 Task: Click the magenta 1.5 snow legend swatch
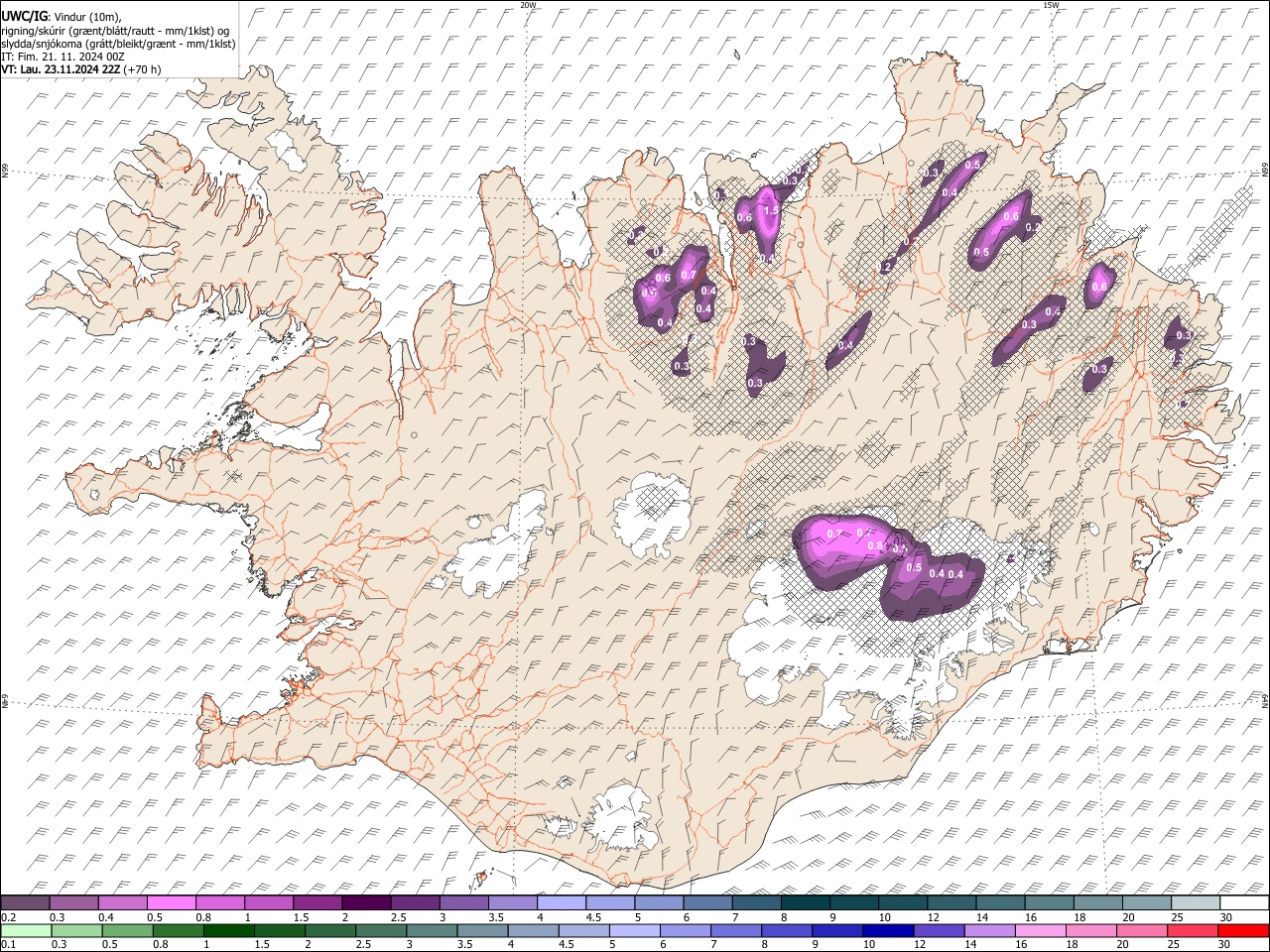317,903
